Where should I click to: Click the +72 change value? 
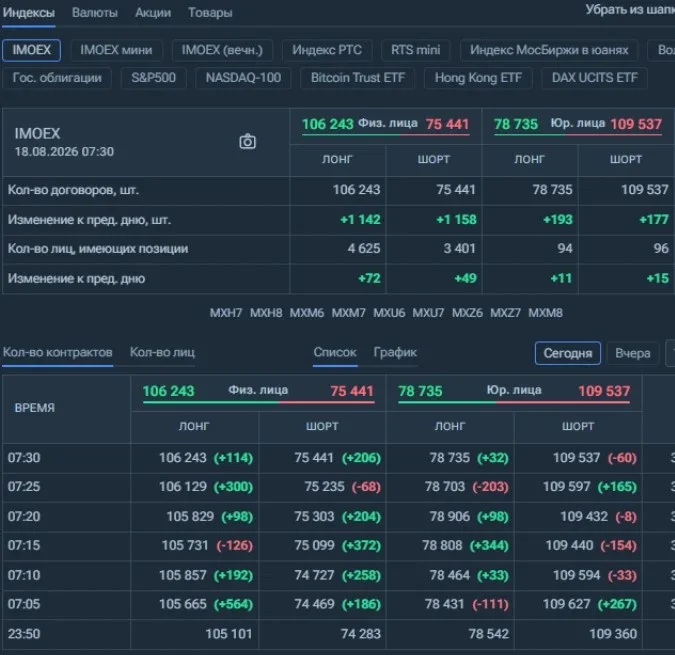(369, 278)
